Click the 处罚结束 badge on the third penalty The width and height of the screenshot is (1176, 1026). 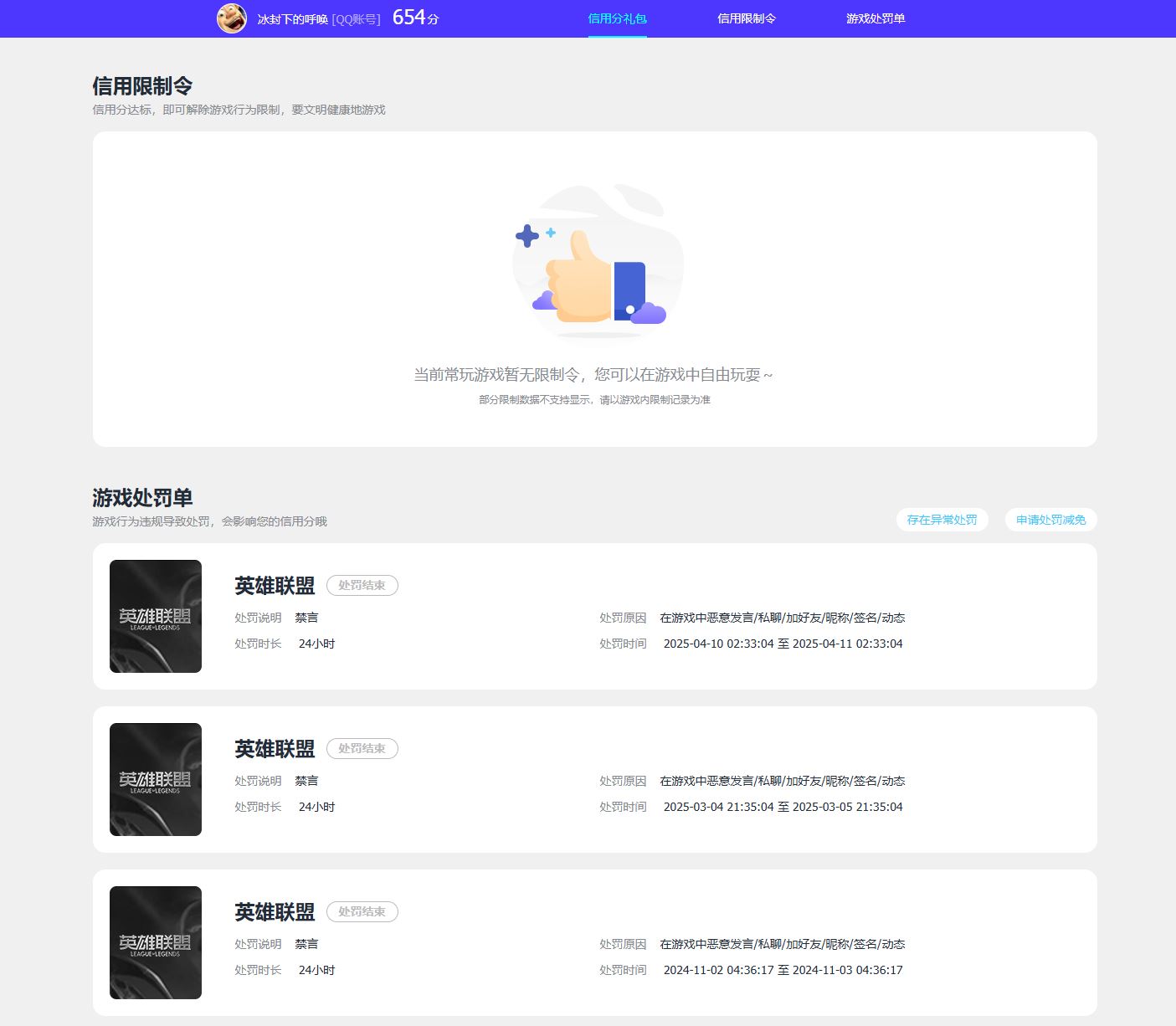tap(362, 912)
